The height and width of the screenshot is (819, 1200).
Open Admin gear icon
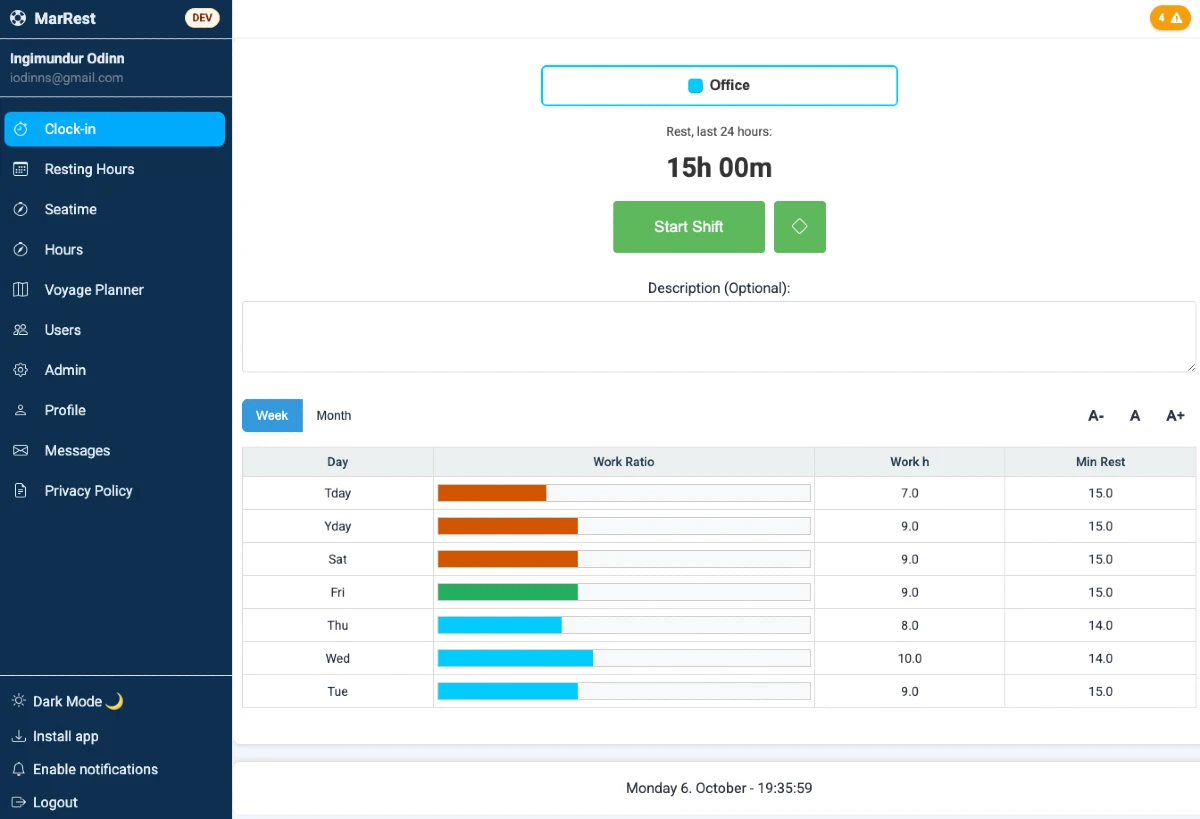pos(20,370)
